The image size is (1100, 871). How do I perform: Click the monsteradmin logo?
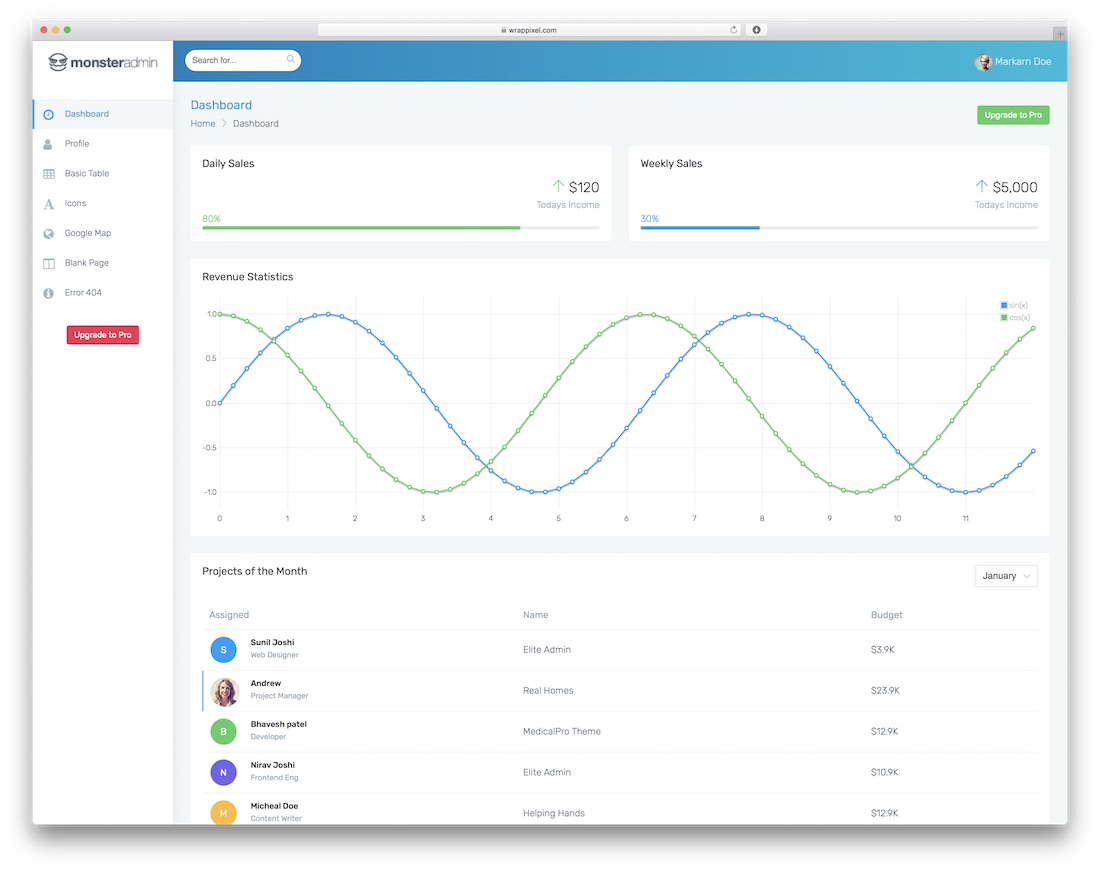pos(103,62)
